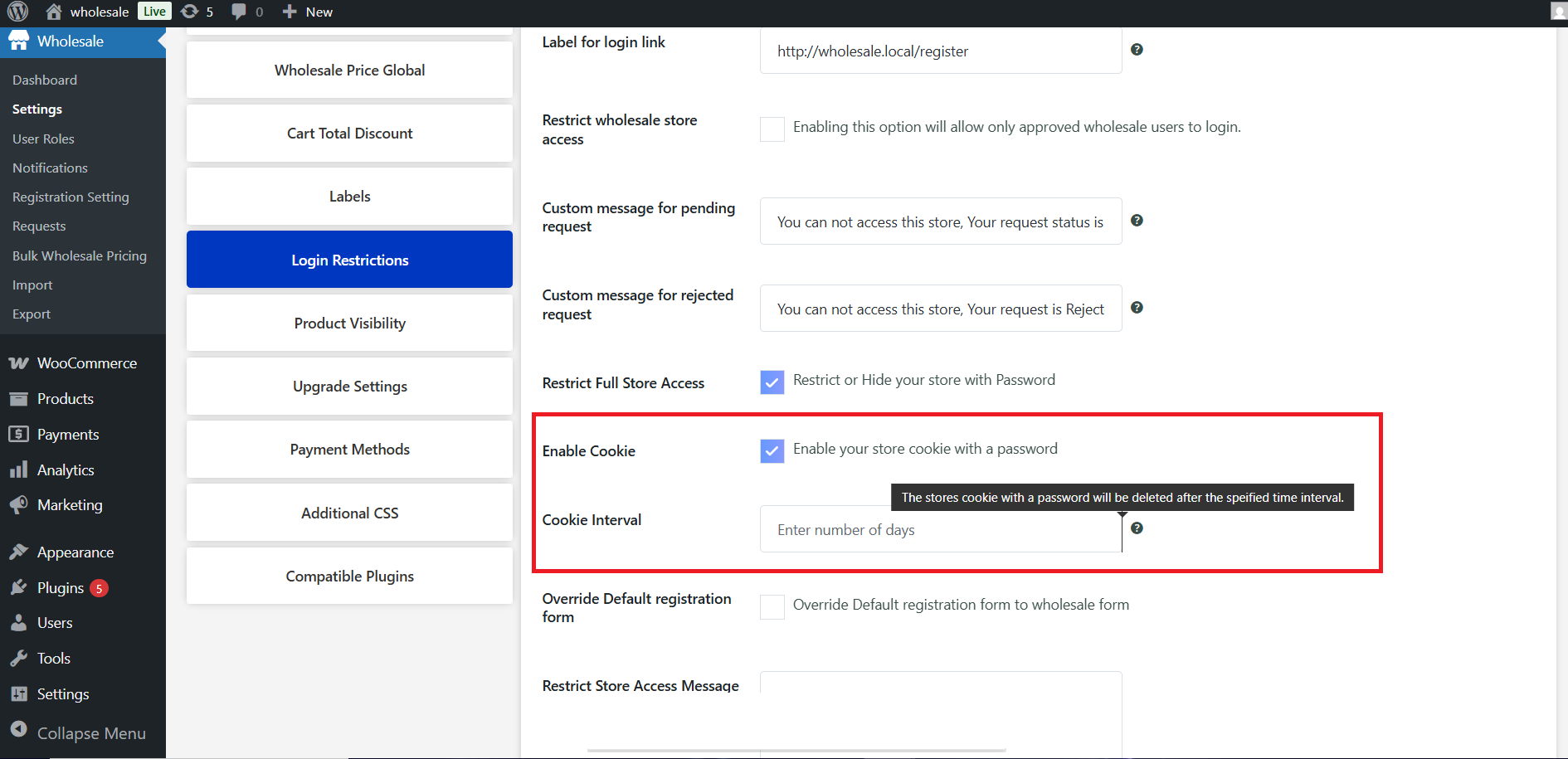Click the Collapse Menu arrow icon
The image size is (1568, 759).
(x=18, y=728)
